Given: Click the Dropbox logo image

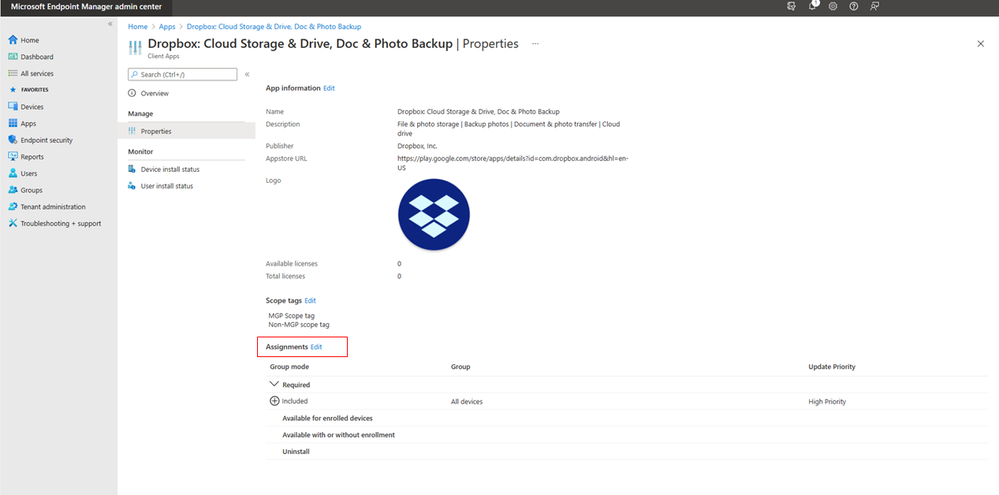Looking at the screenshot, I should tap(434, 214).
